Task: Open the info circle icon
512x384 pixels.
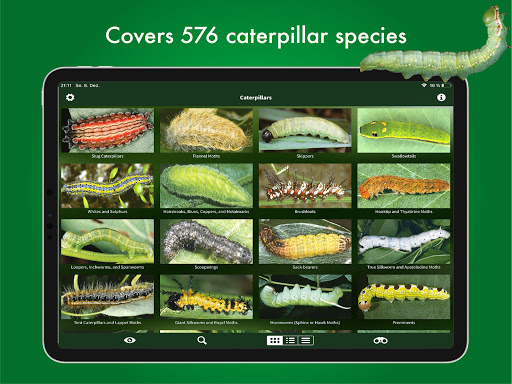Action: click(x=441, y=97)
